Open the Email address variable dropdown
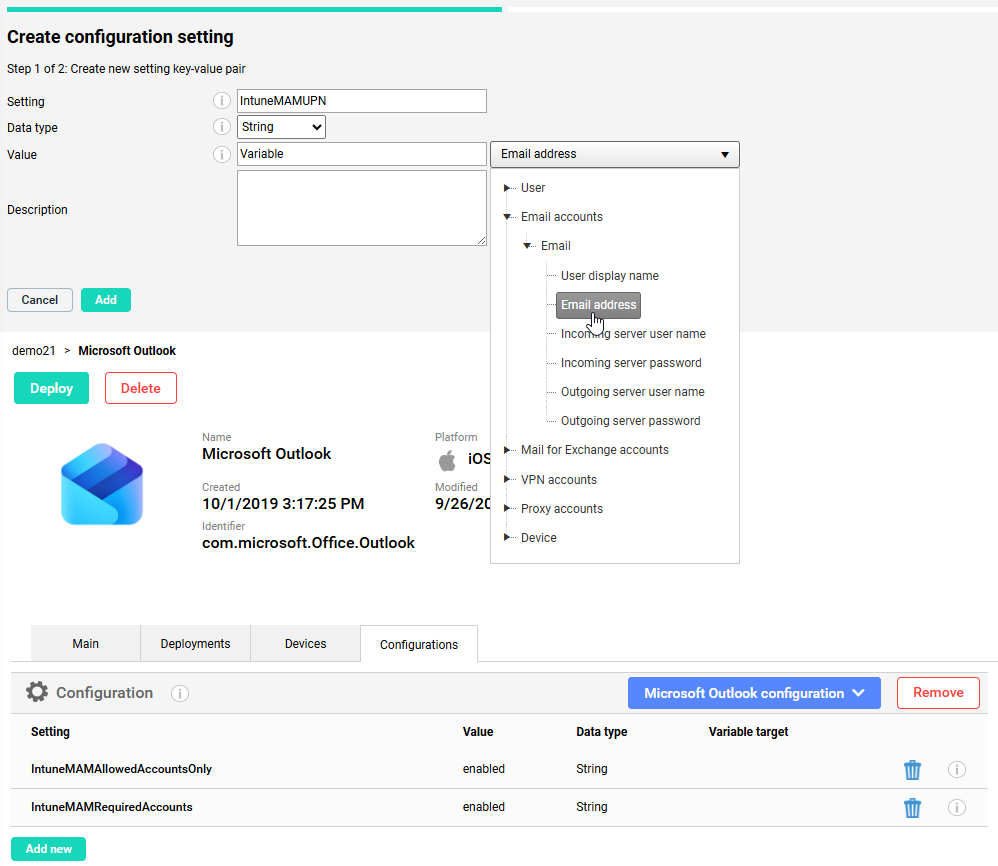Viewport: 998px width, 866px height. pos(615,154)
